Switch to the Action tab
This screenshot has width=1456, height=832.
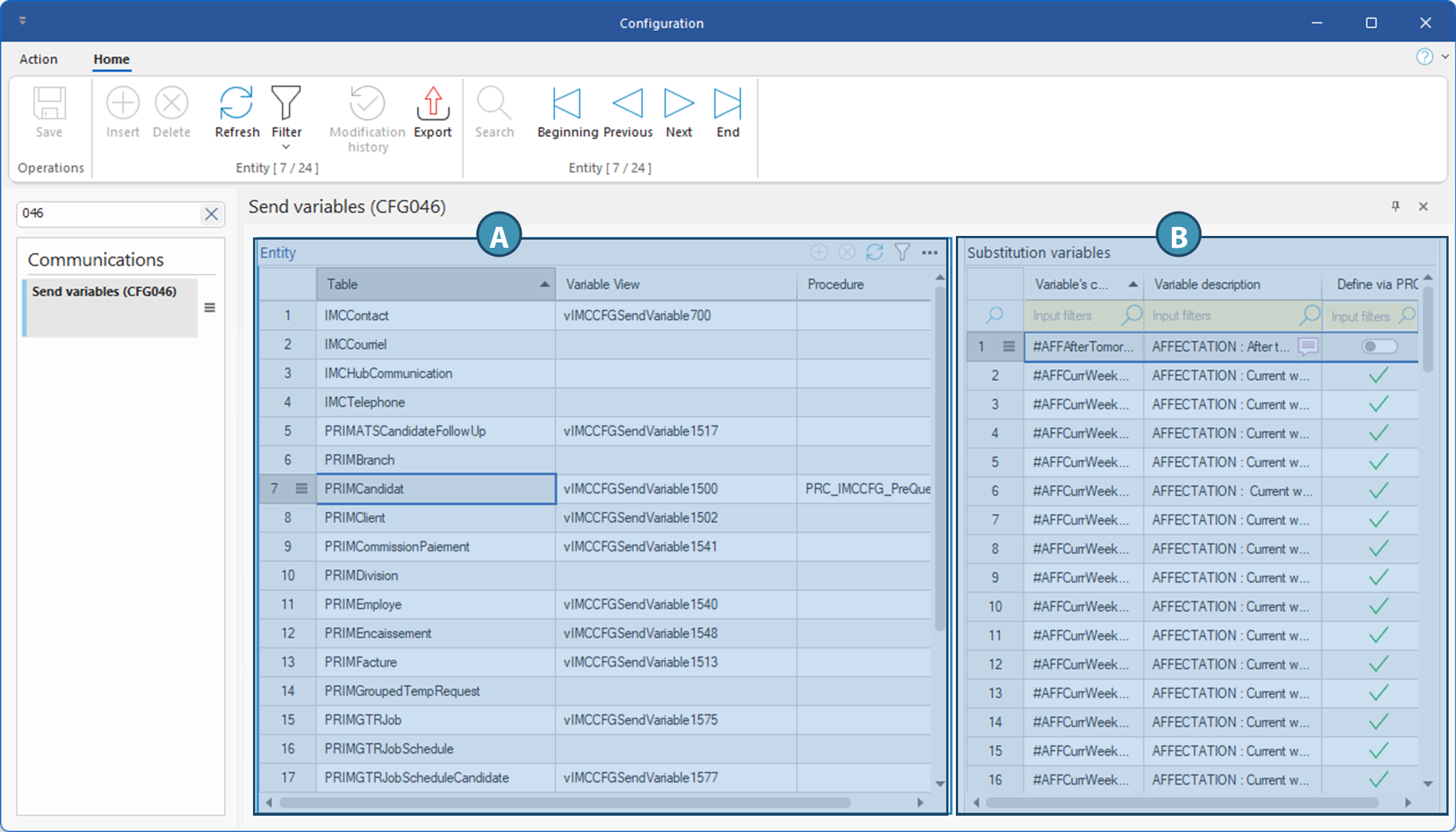click(38, 59)
